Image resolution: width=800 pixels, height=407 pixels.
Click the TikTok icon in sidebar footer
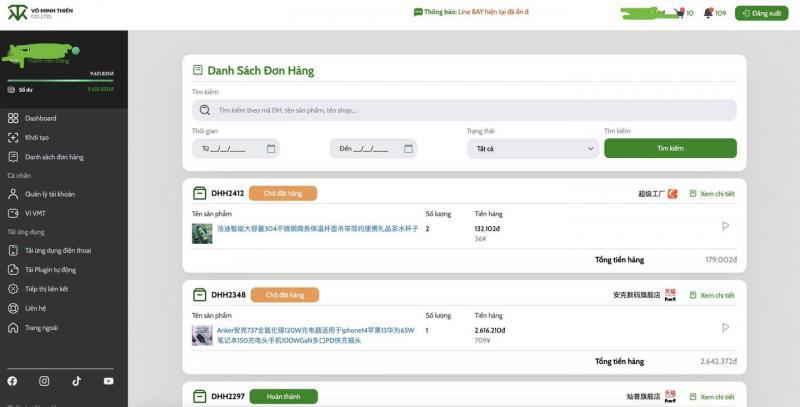click(x=76, y=381)
